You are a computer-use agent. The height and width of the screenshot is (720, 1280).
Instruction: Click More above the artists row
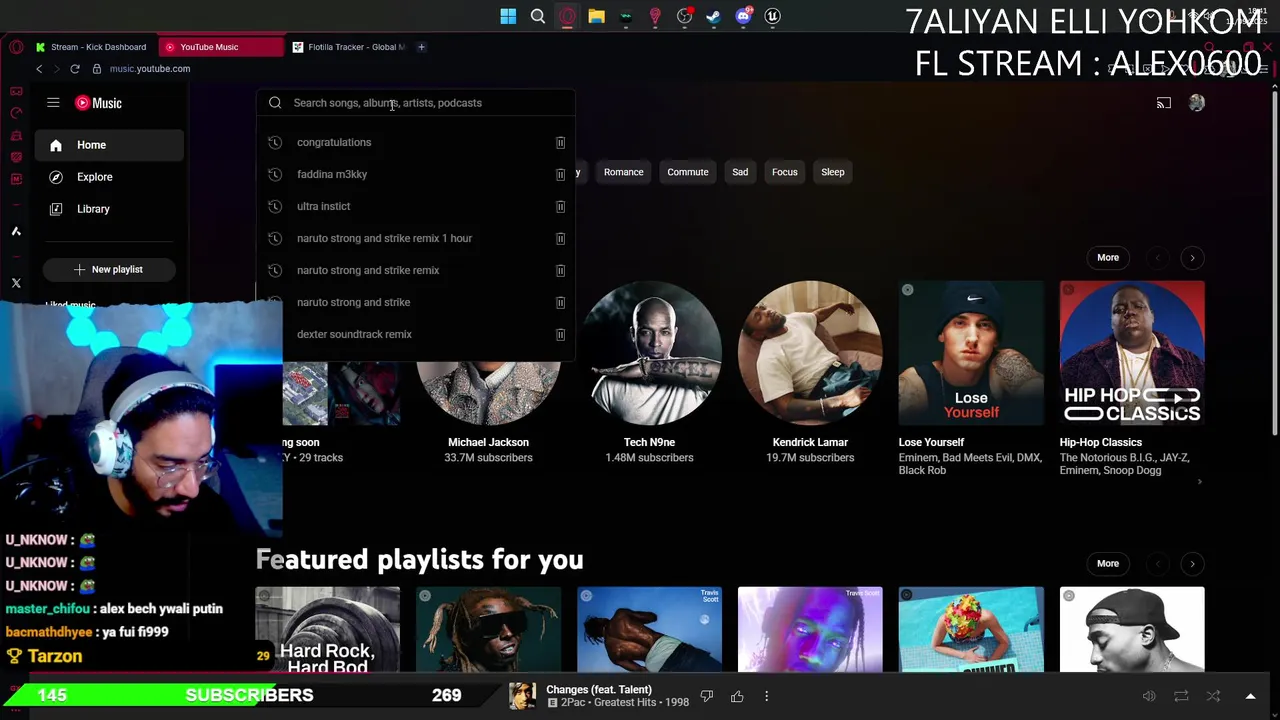[1108, 258]
